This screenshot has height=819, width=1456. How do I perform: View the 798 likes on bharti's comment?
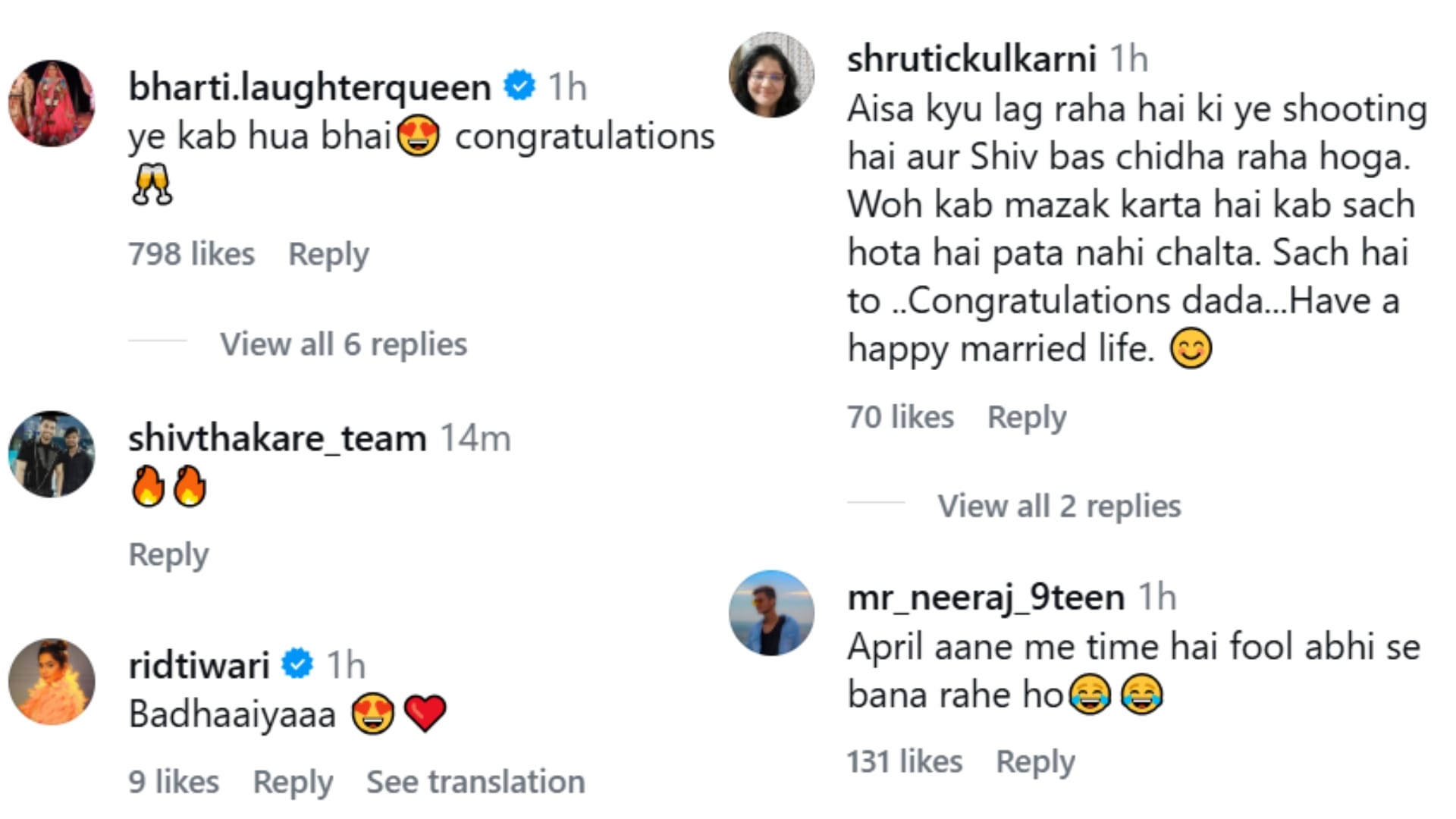tap(191, 254)
